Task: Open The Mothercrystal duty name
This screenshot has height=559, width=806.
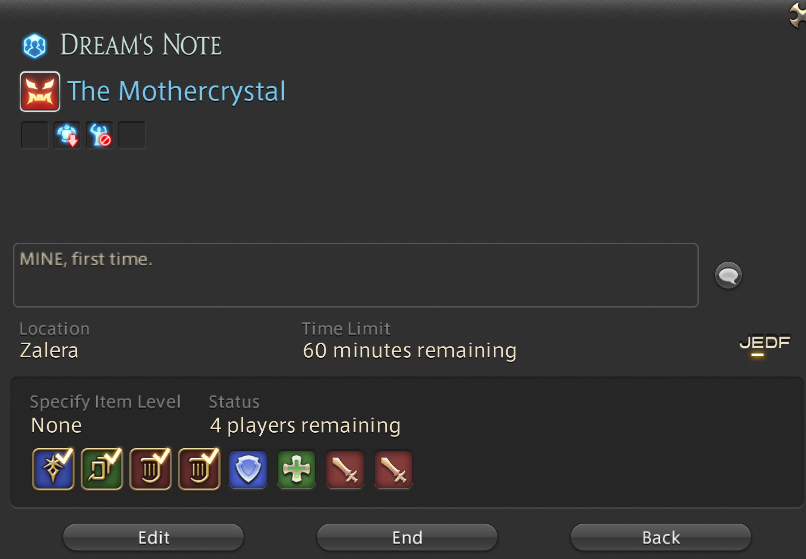Action: pyautogui.click(x=176, y=92)
